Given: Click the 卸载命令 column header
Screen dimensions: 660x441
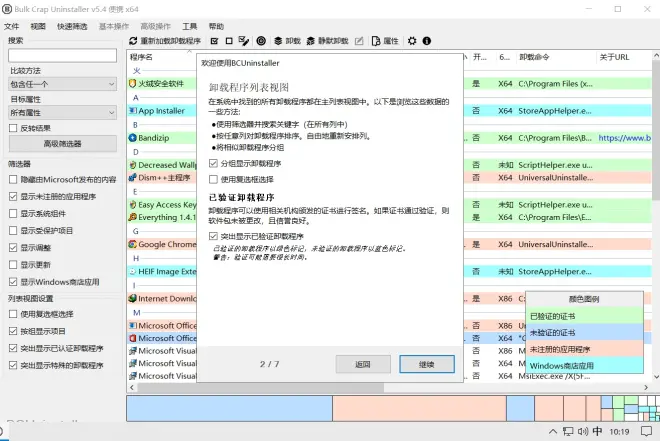Looking at the screenshot, I should [534, 57].
